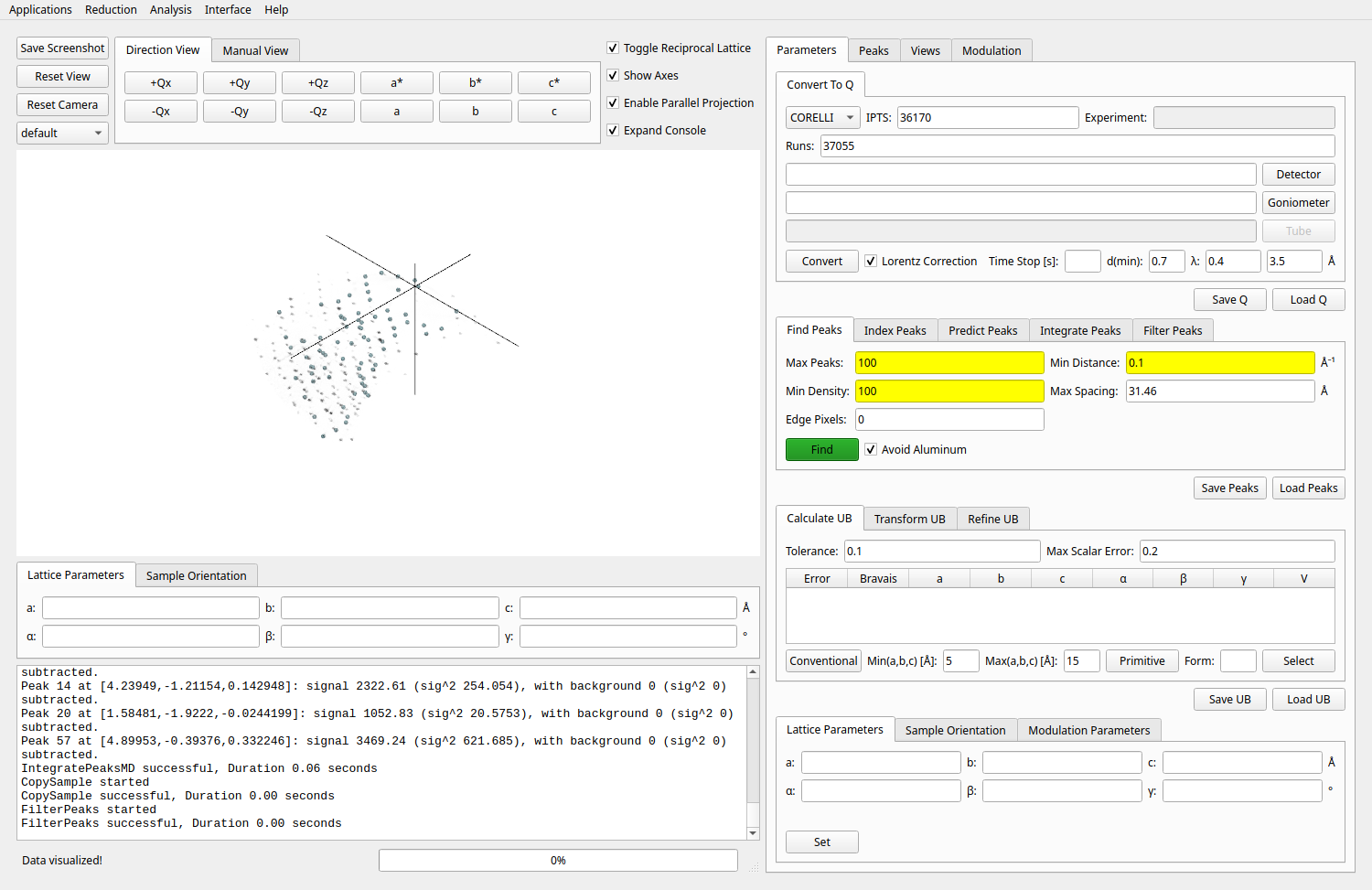Click the console scrollbar down arrow
1372x890 pixels.
753,833
